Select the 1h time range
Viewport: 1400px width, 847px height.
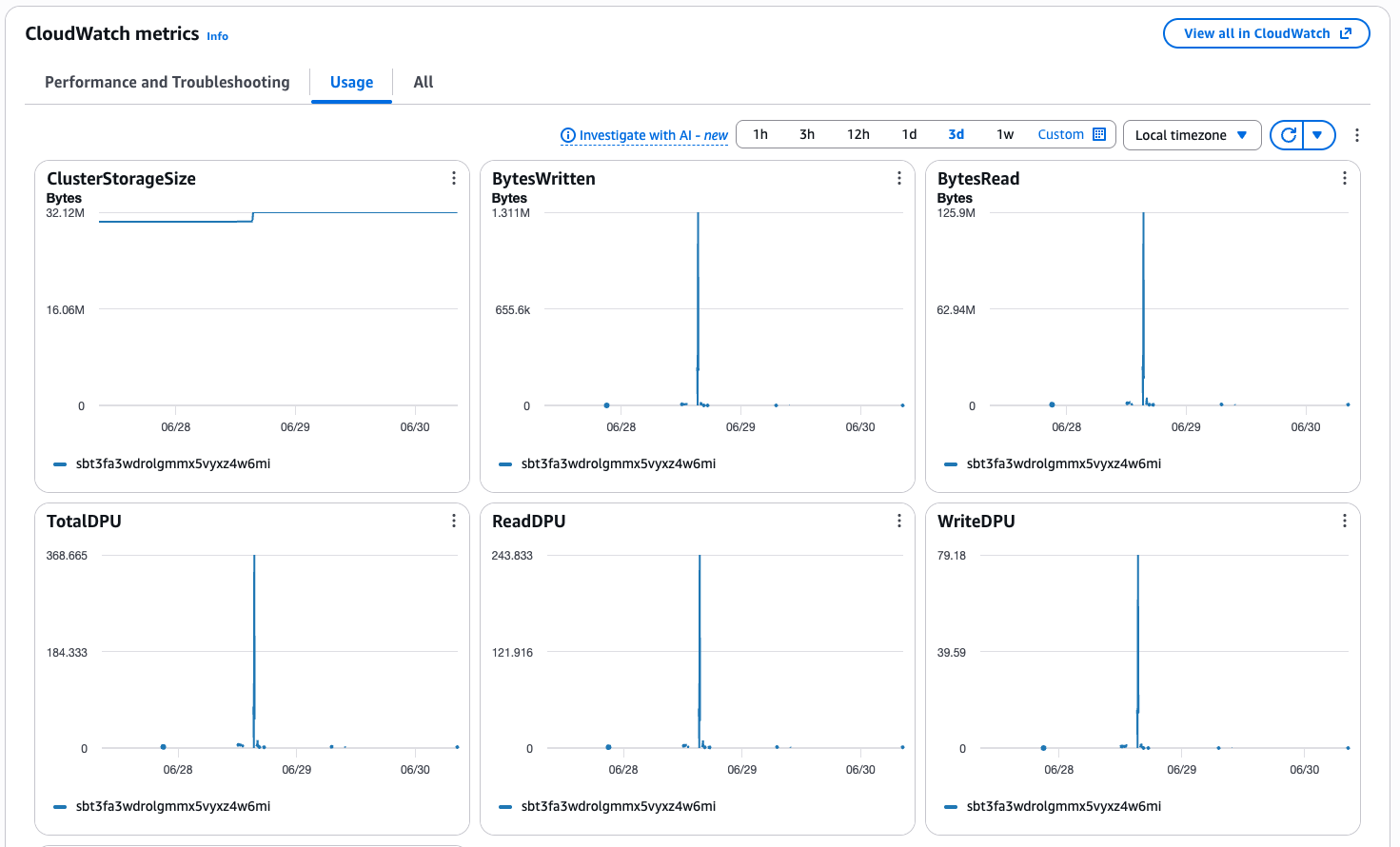pyautogui.click(x=760, y=134)
